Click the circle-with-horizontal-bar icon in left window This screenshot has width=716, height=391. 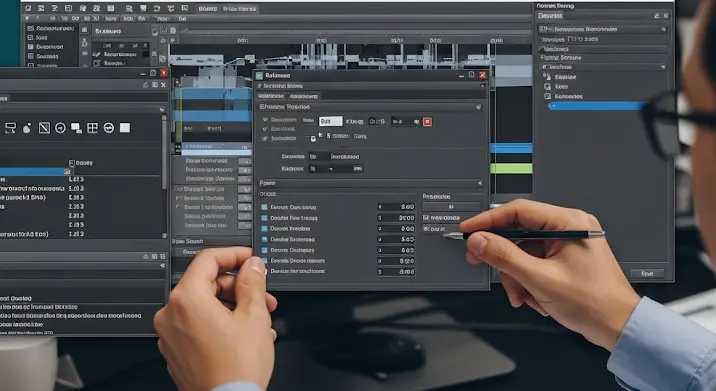pyautogui.click(x=109, y=128)
